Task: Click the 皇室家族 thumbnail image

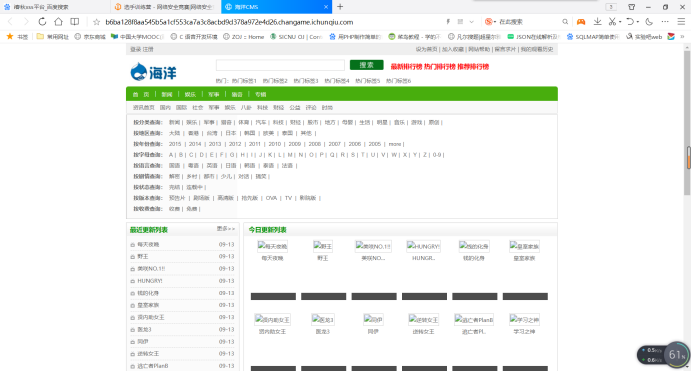Action: [524, 246]
